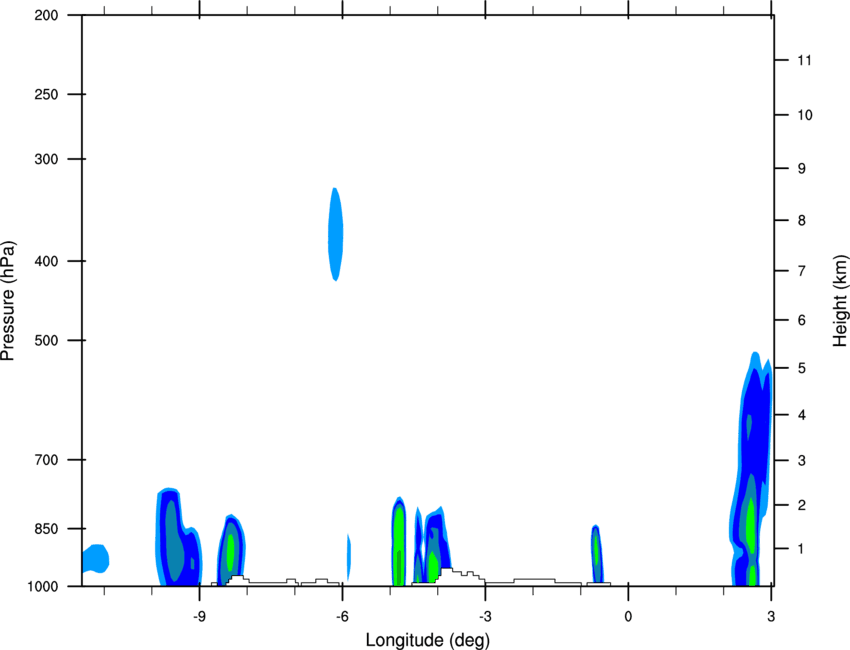Image resolution: width=850 pixels, height=650 pixels.
Task: Click the tall blue plume near longitude 3
Action: 751,469
